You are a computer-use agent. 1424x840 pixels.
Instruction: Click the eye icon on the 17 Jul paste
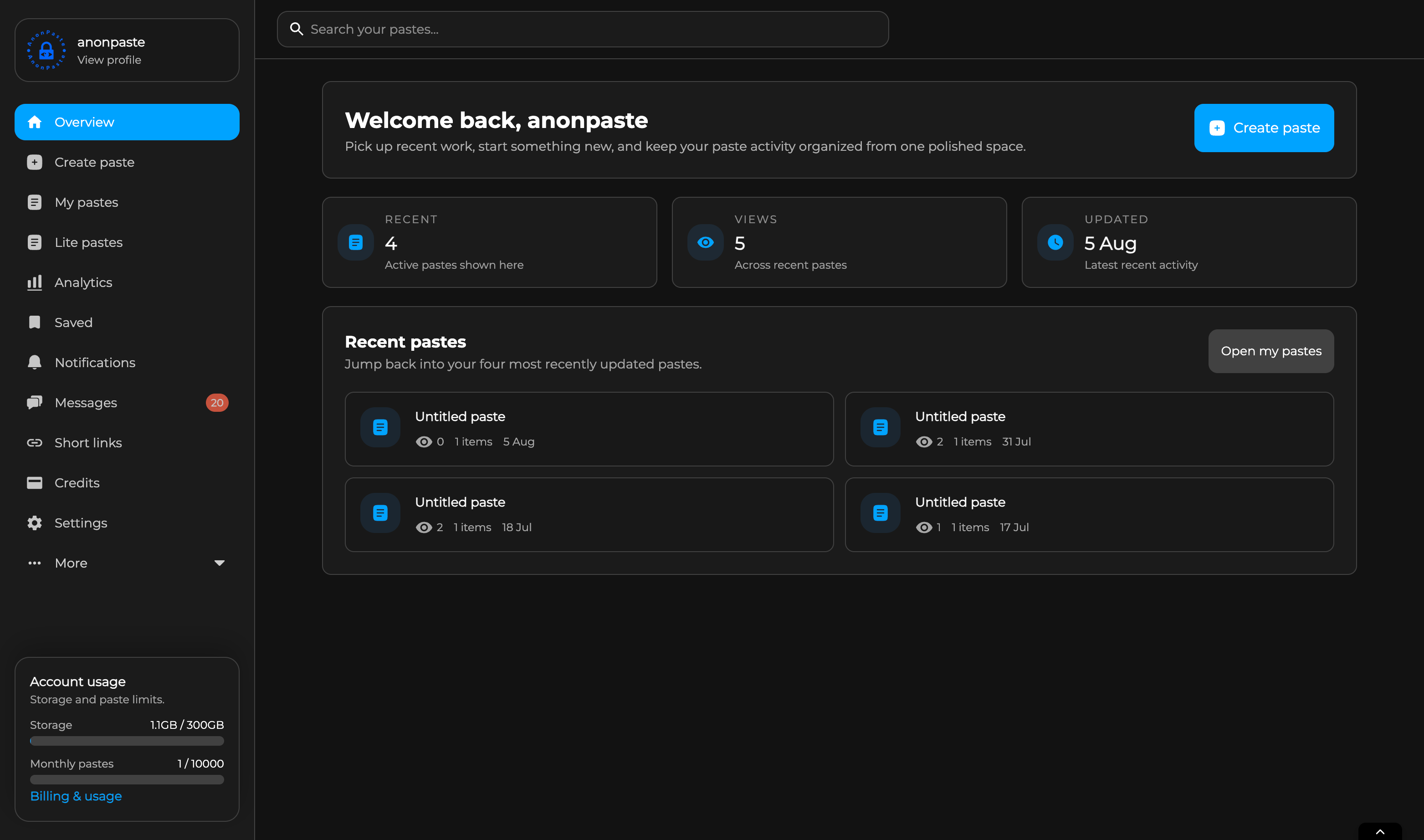coord(924,527)
